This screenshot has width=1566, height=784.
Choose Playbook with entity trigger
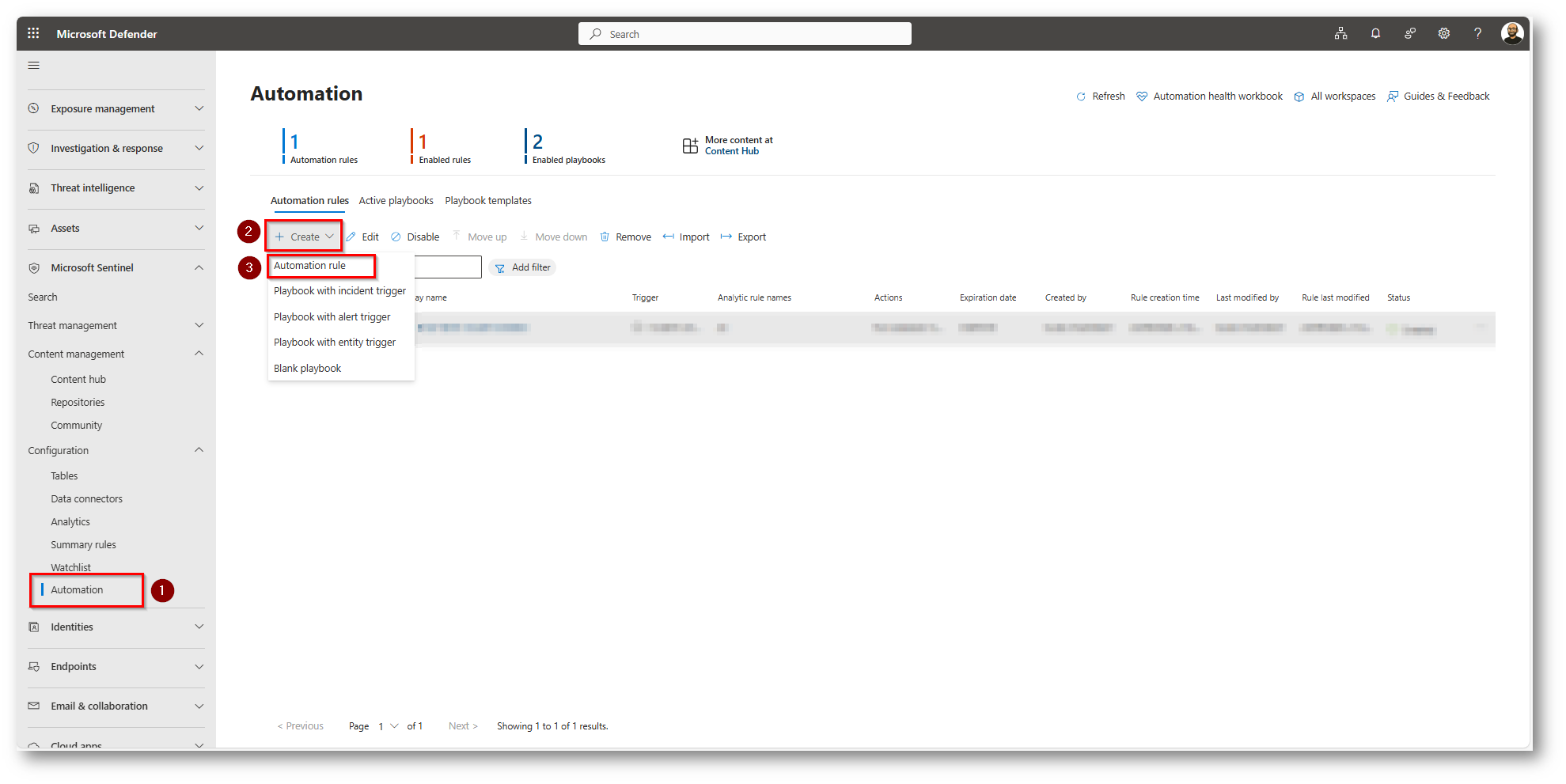335,343
